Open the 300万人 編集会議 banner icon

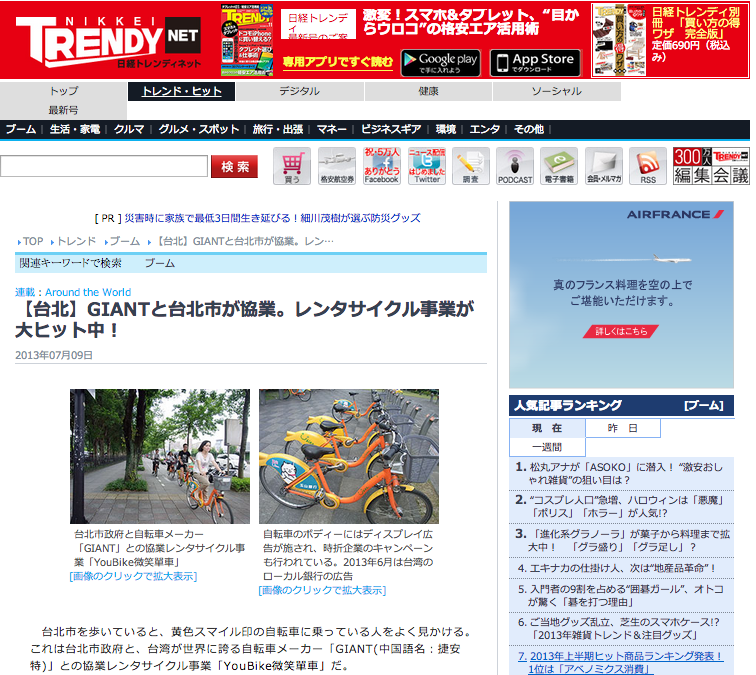[x=711, y=166]
